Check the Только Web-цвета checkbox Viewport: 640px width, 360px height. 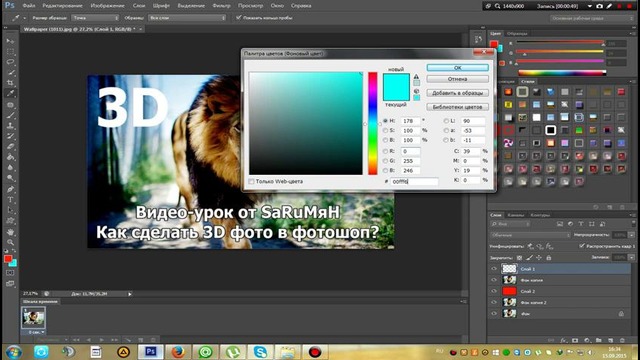[251, 181]
